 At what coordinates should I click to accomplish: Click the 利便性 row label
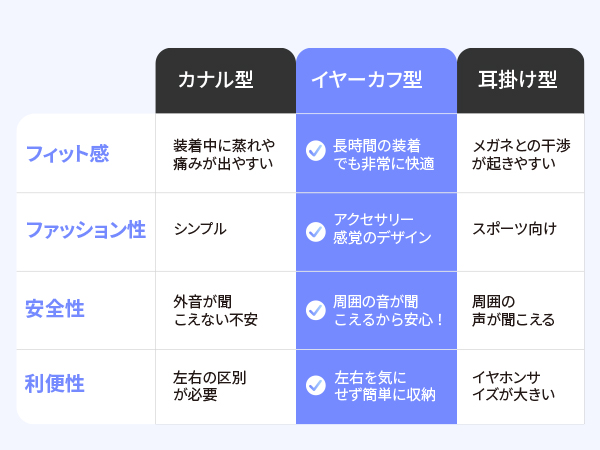55,384
